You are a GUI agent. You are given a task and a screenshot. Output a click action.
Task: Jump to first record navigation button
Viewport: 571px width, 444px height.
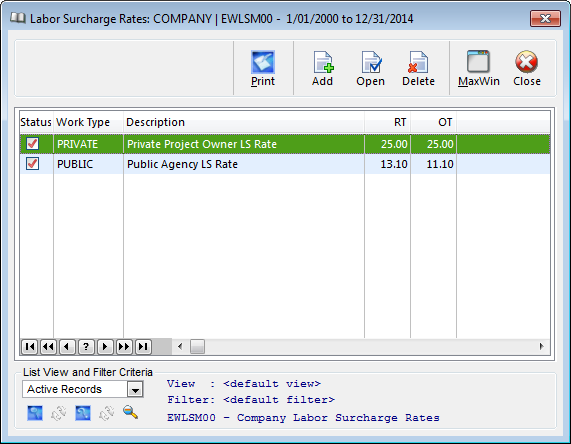click(29, 346)
